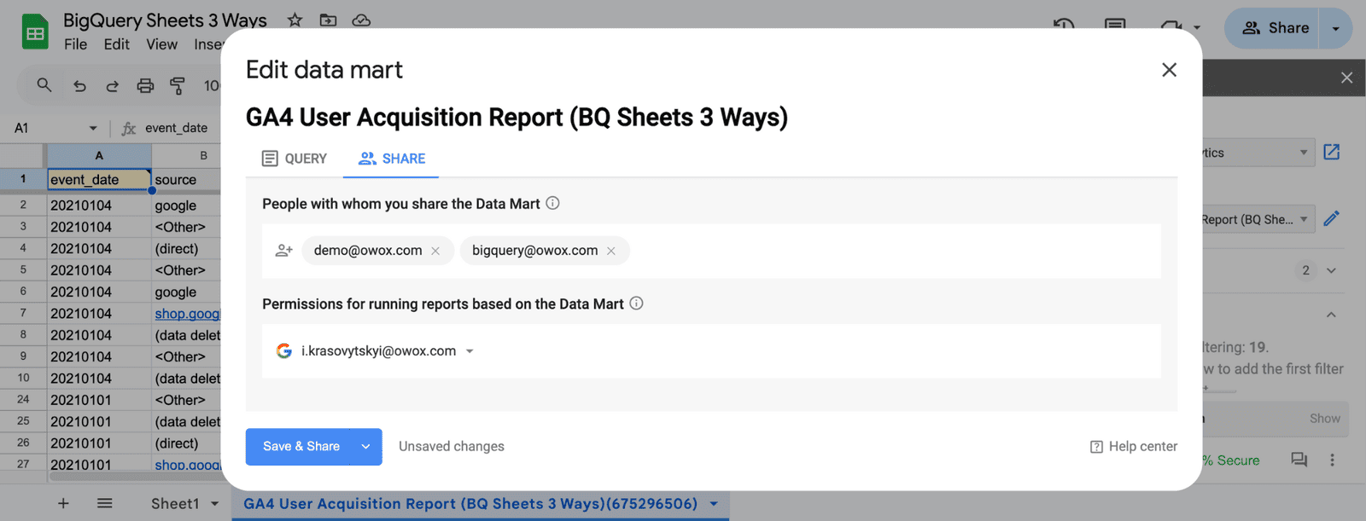Click info icon beside People with whom you share
Viewport: 1366px width, 521px height.
pos(553,203)
